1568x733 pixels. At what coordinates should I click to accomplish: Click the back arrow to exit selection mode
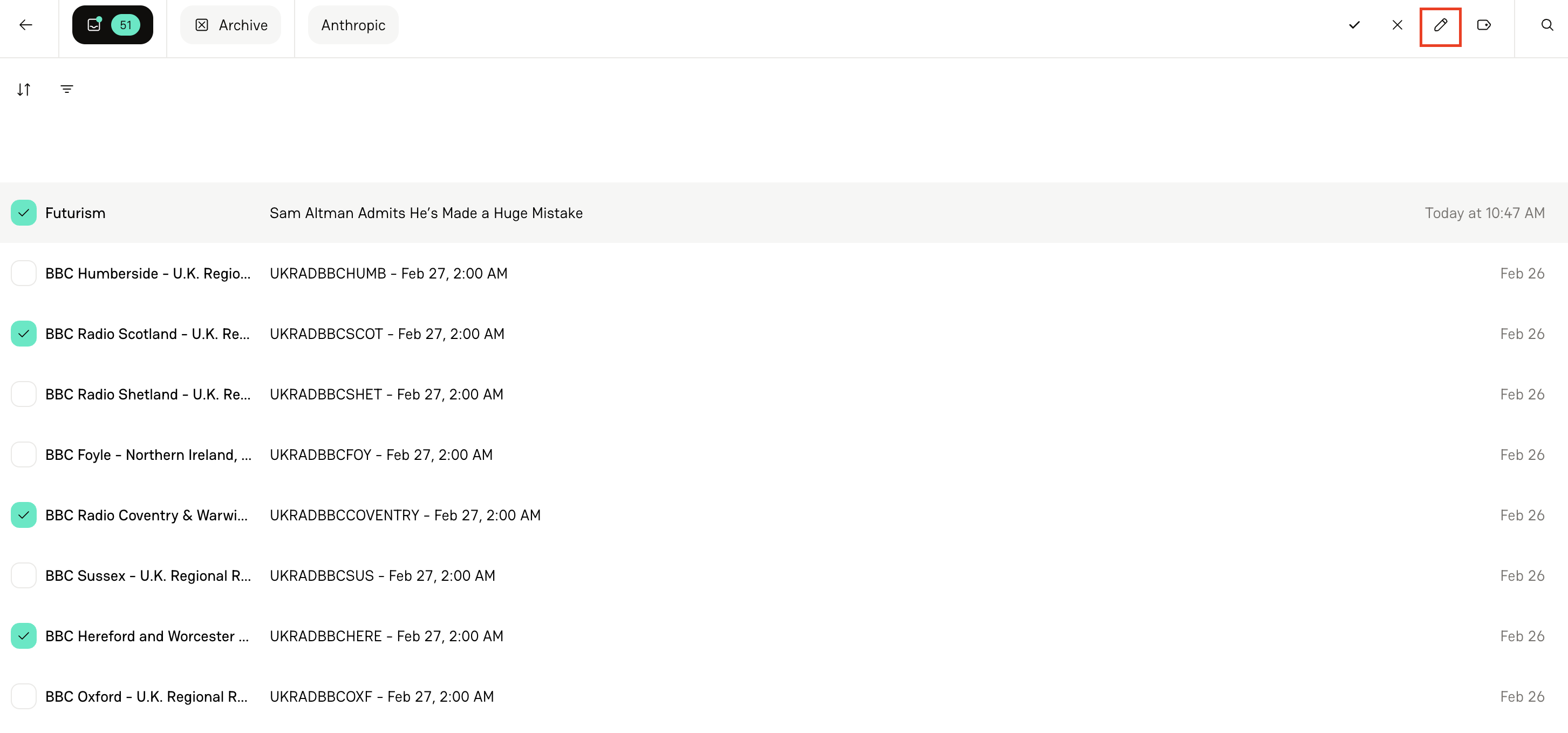(25, 25)
